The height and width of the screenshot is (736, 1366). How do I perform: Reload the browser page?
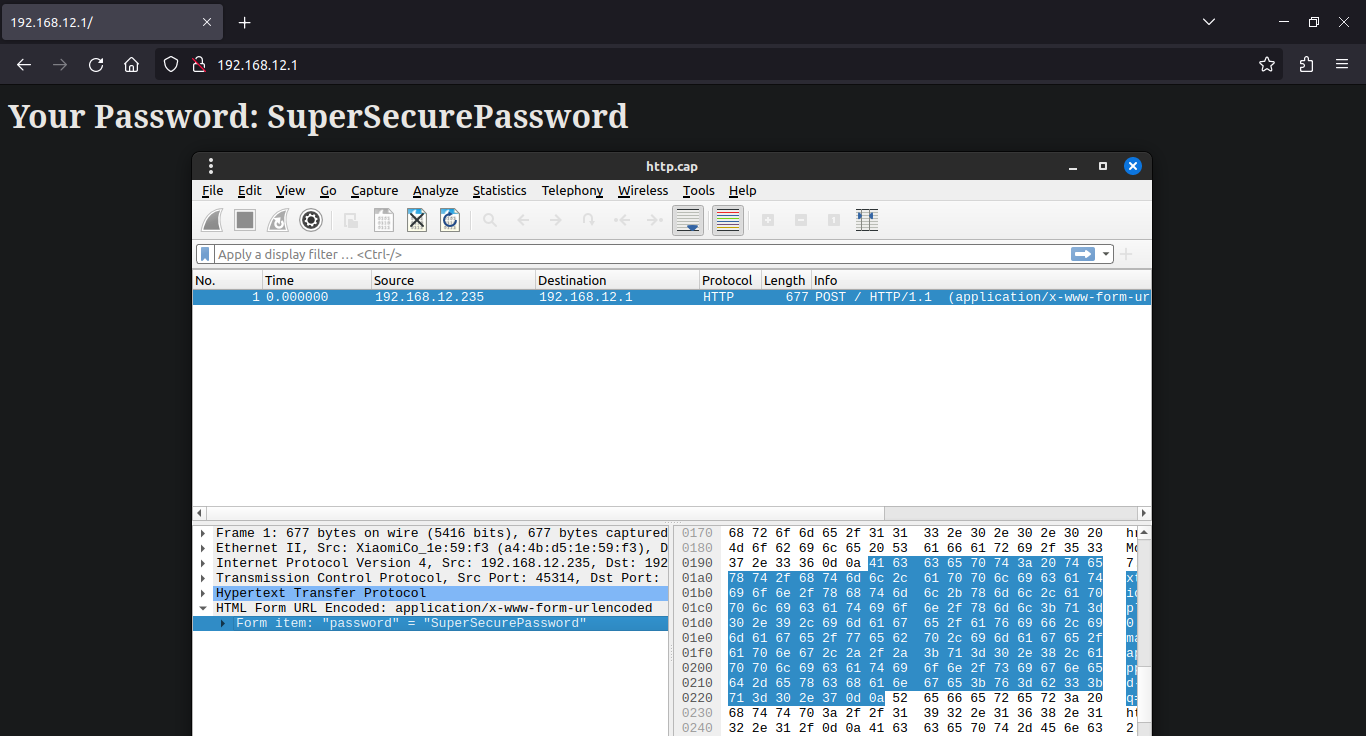[x=96, y=65]
